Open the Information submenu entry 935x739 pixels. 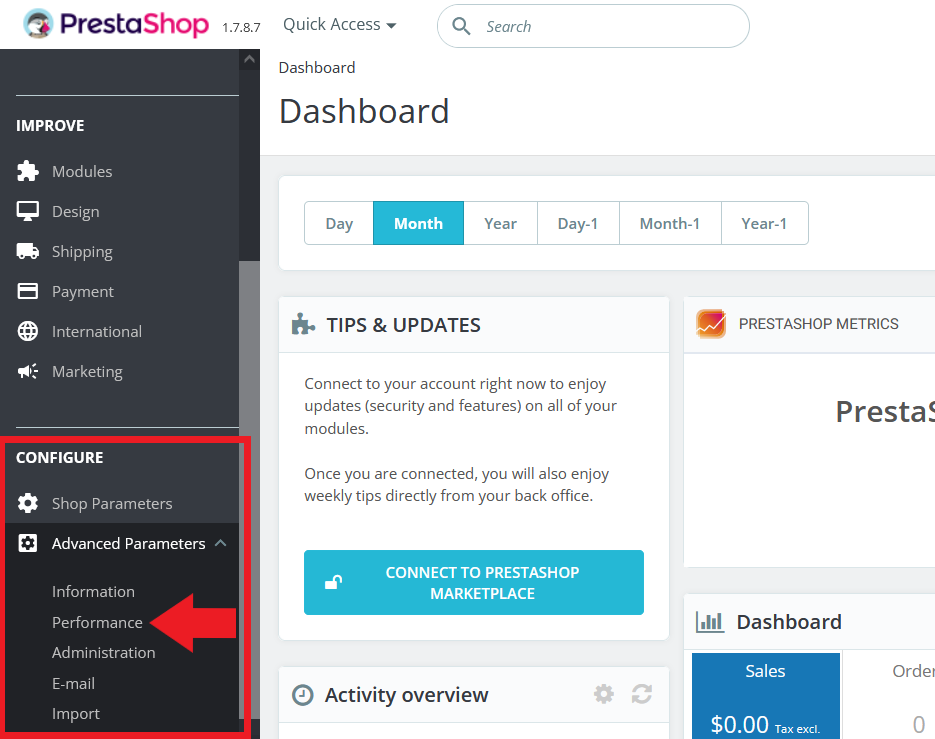(93, 592)
